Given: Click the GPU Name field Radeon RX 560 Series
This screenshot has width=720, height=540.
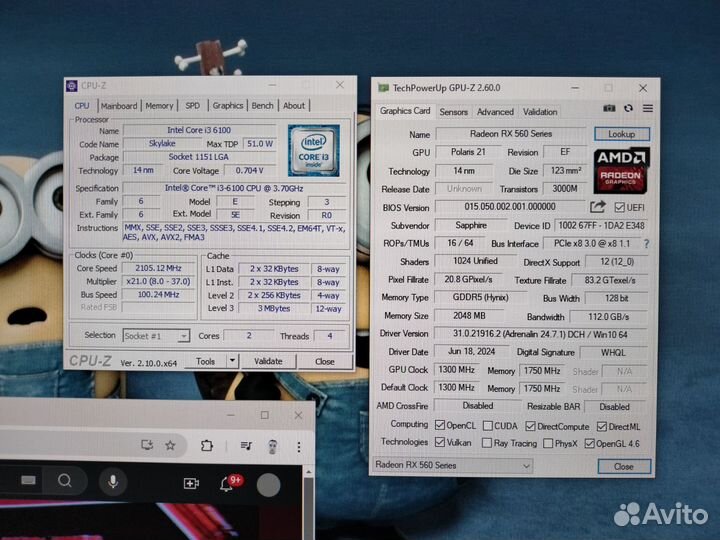Looking at the screenshot, I should click(x=511, y=134).
